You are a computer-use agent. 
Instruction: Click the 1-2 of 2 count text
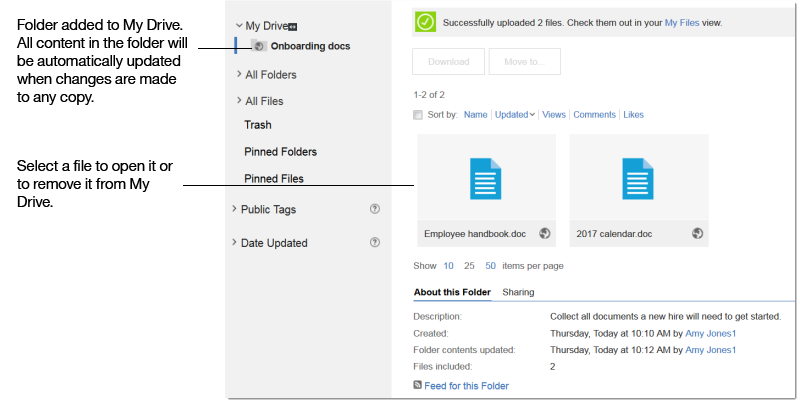click(429, 95)
